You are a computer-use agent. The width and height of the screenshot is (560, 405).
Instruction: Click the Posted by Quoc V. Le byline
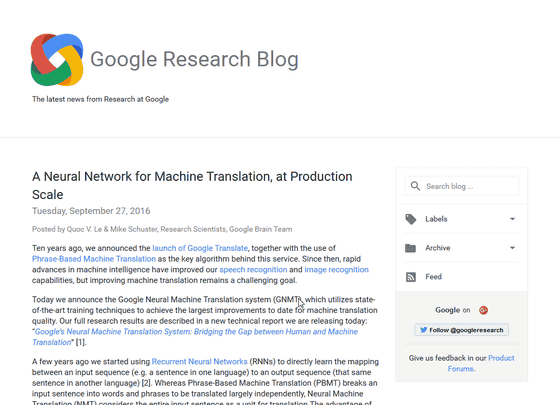point(162,229)
